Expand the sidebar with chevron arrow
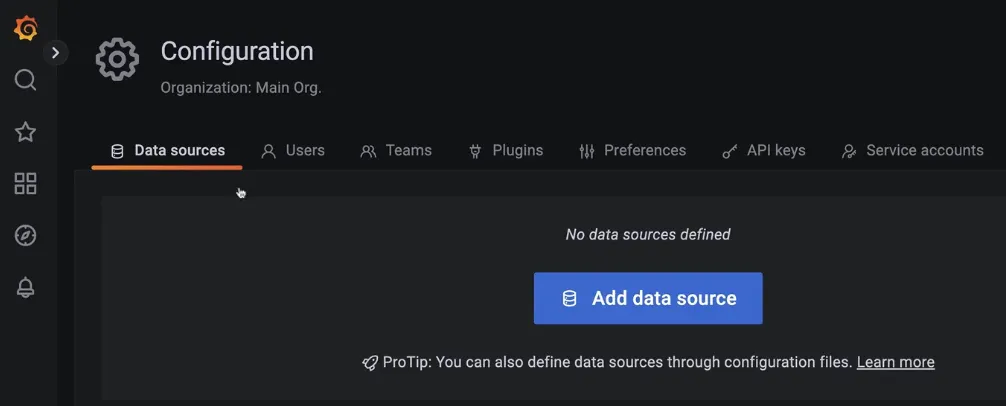The width and height of the screenshot is (1006, 406). (56, 52)
